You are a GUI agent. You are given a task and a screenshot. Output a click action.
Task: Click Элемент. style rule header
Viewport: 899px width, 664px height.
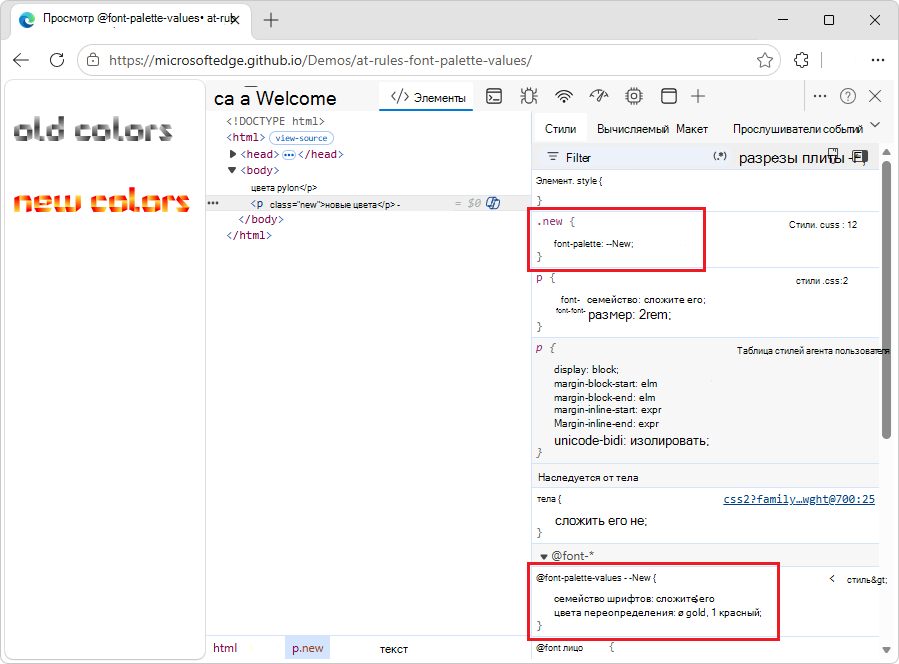569,181
